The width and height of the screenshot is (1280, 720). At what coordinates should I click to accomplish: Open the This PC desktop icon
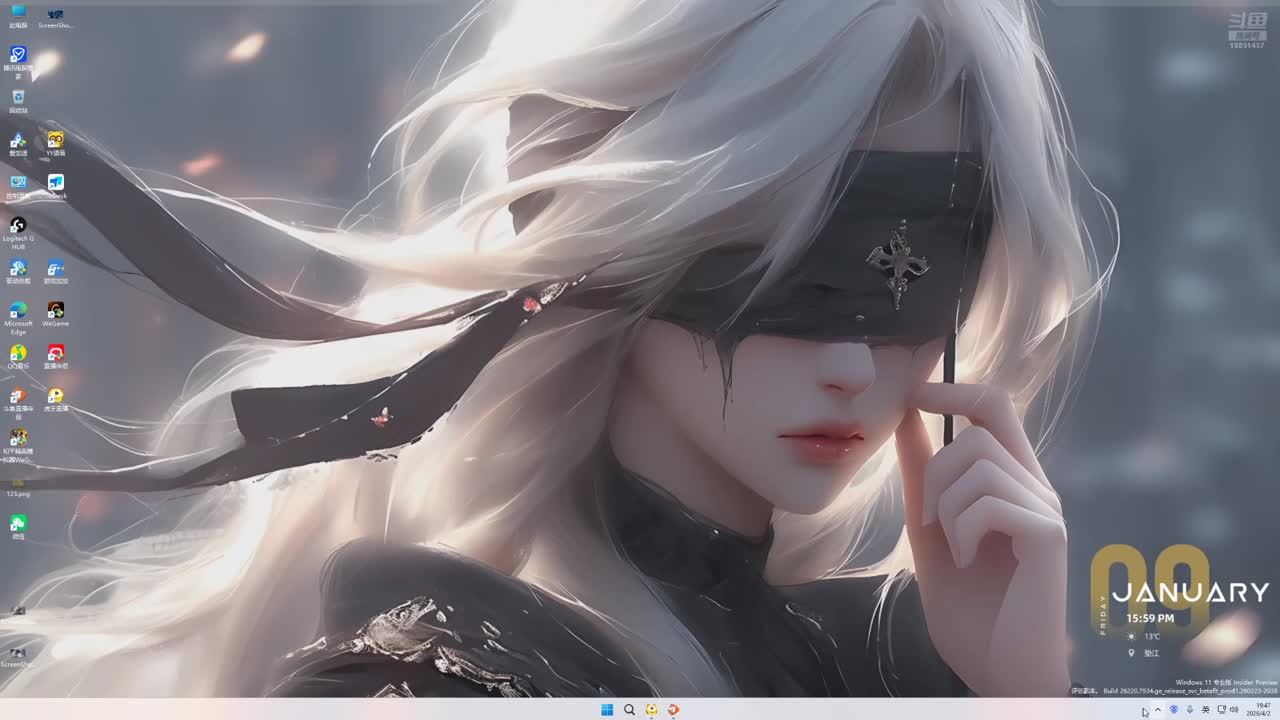pyautogui.click(x=18, y=12)
